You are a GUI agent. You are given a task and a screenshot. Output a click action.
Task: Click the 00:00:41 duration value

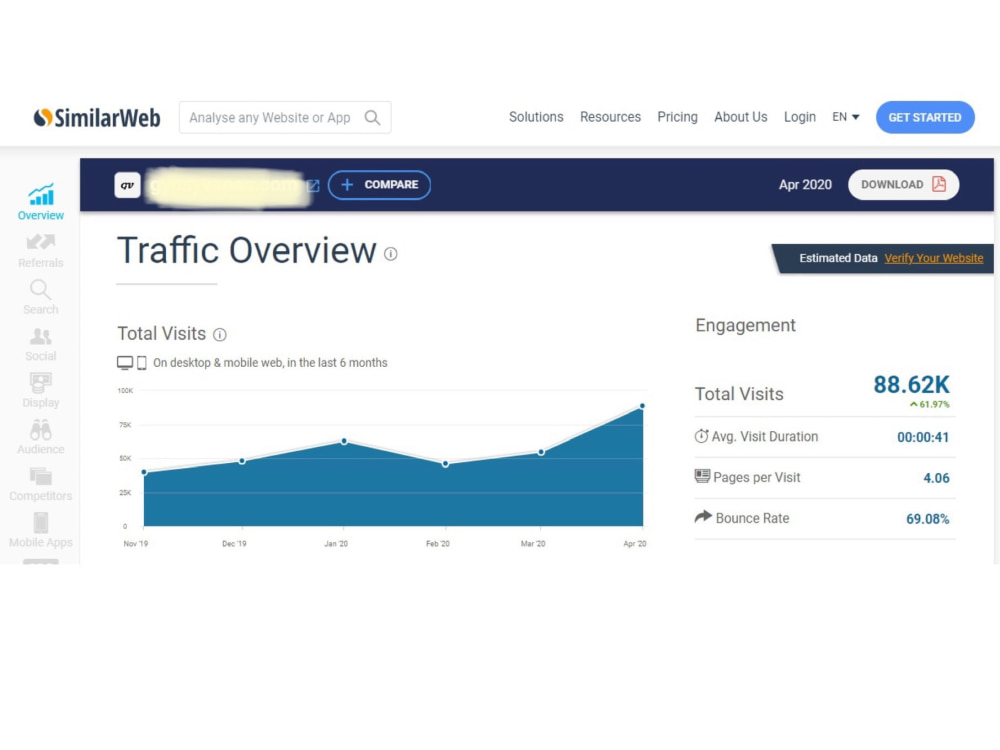pos(923,438)
